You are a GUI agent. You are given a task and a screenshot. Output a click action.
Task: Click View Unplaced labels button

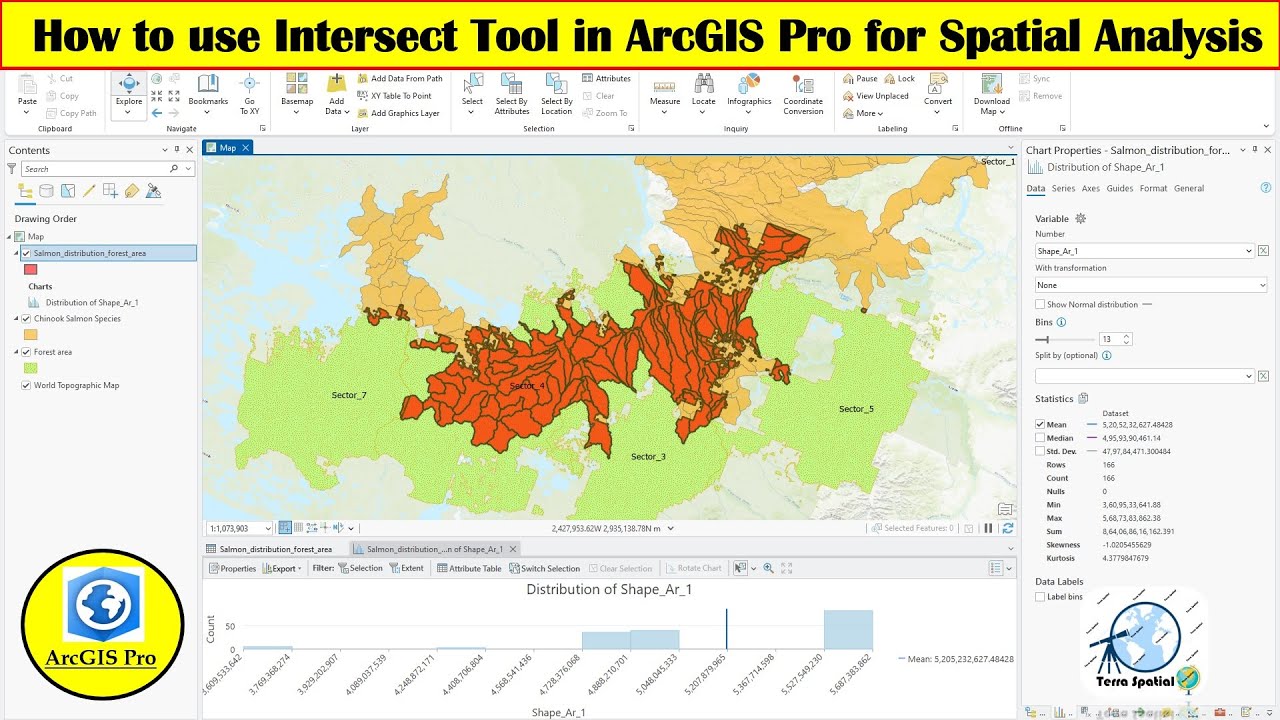tap(876, 96)
